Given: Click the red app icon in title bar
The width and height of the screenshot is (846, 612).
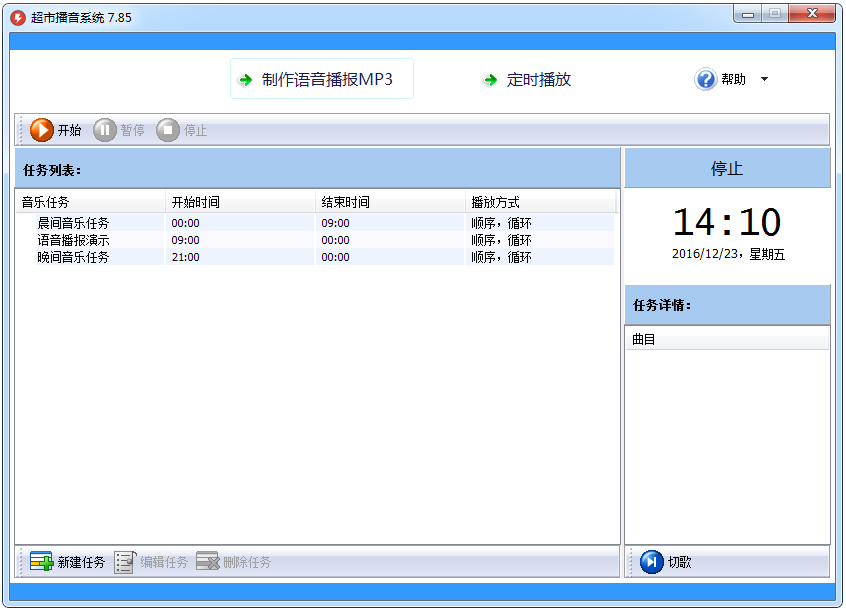Looking at the screenshot, I should point(18,18).
